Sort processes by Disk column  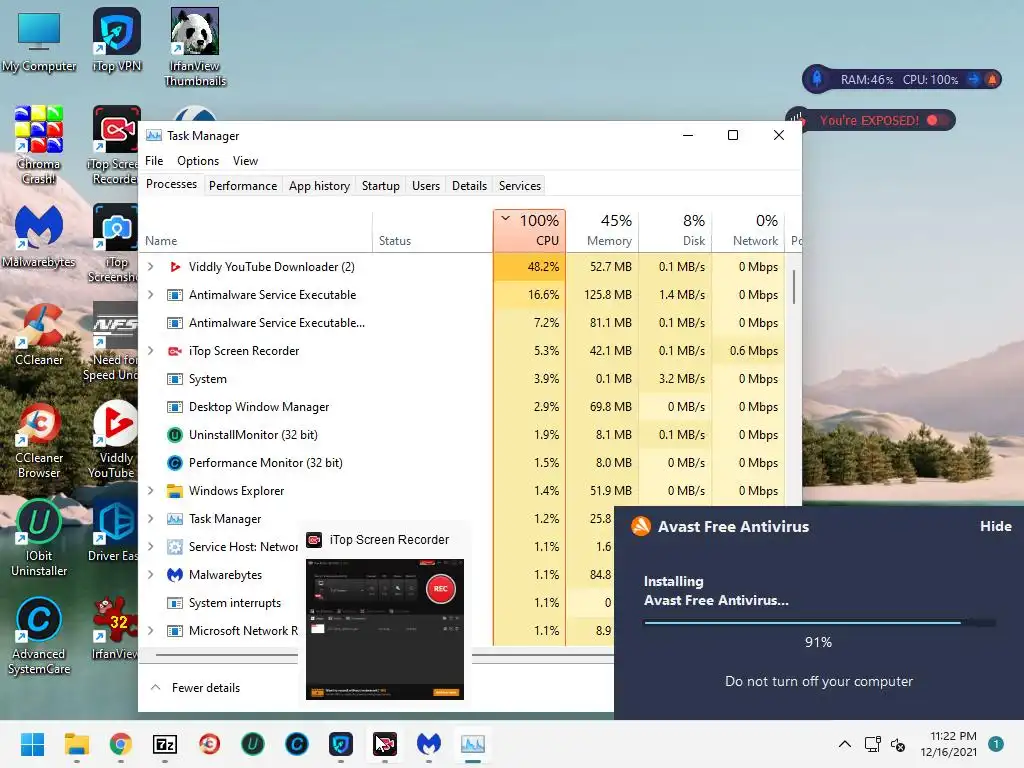point(675,231)
